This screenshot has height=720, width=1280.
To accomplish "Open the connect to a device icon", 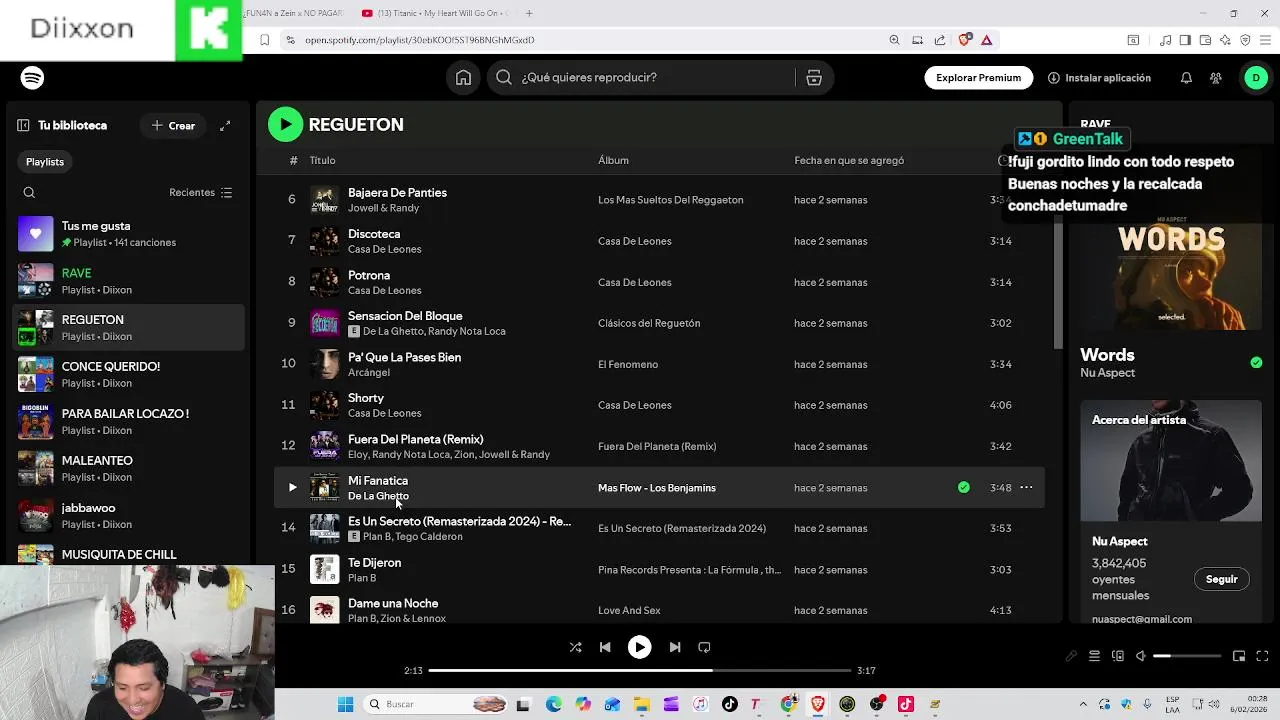I will (x=1118, y=656).
